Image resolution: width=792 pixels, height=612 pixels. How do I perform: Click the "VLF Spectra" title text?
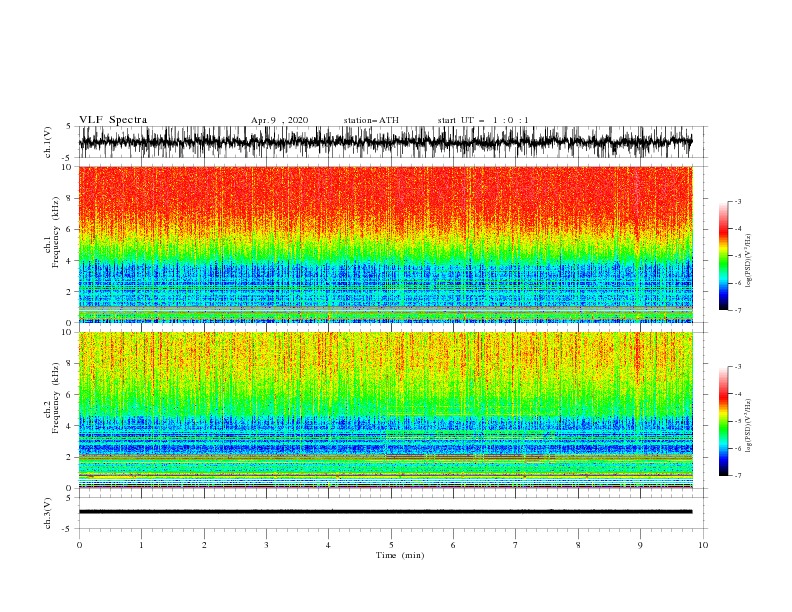113,120
